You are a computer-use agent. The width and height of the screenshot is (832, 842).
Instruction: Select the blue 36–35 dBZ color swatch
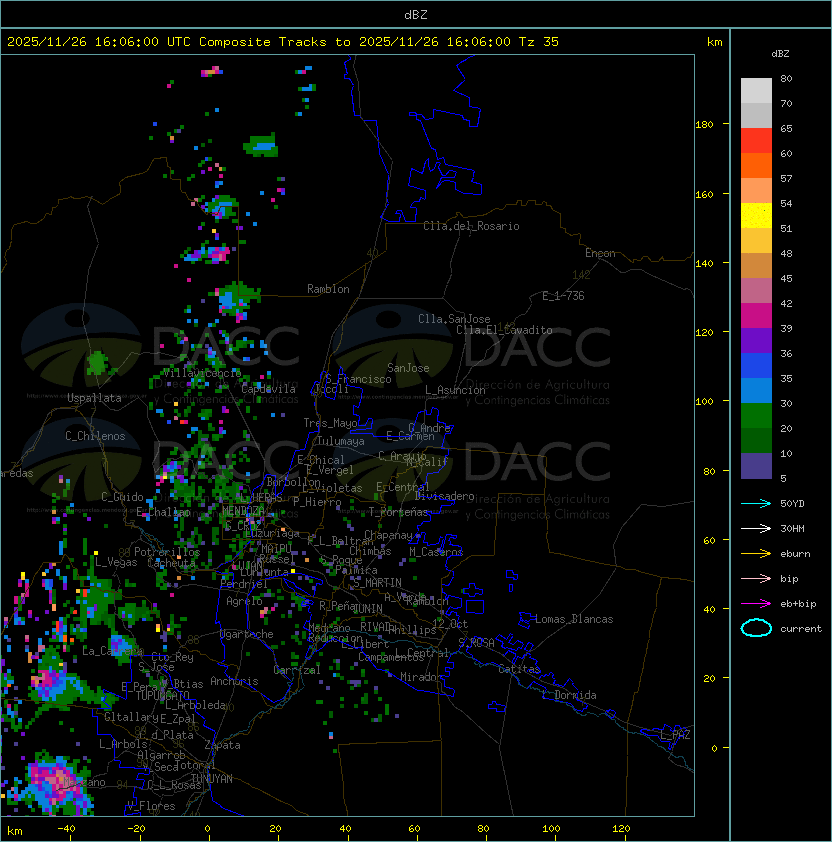pyautogui.click(x=756, y=366)
